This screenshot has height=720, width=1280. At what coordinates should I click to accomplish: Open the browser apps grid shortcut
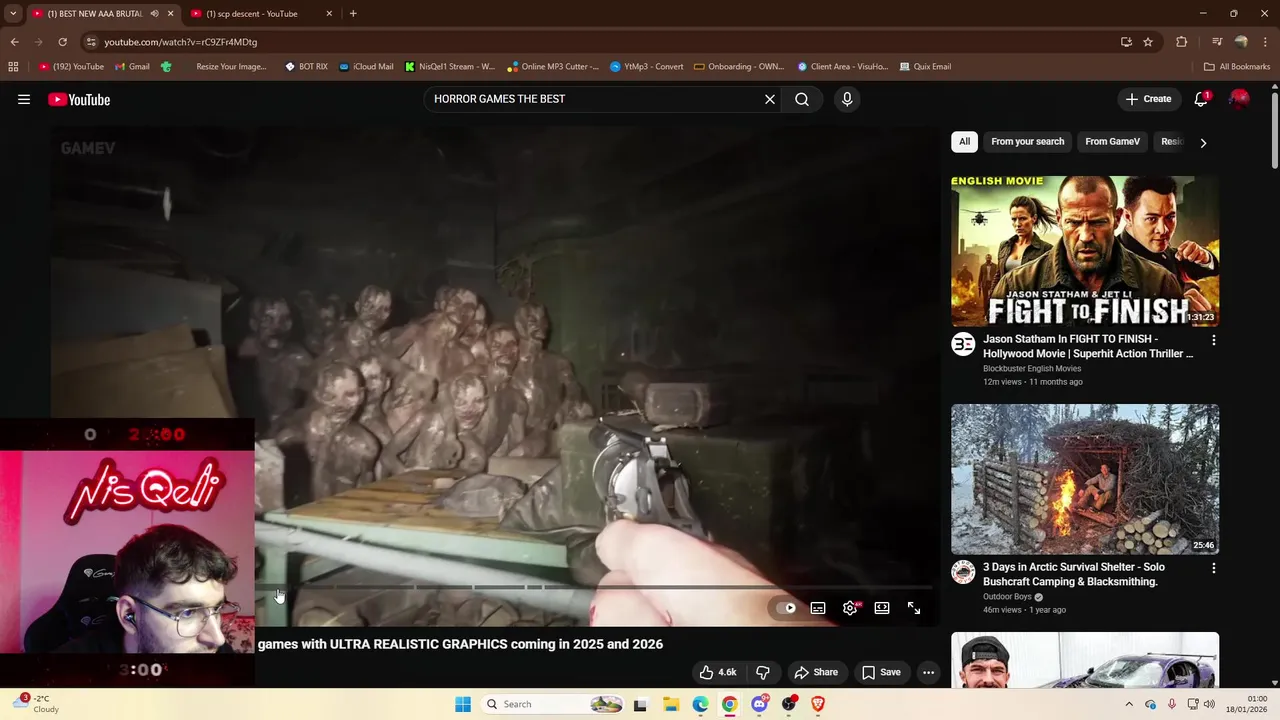coord(13,67)
